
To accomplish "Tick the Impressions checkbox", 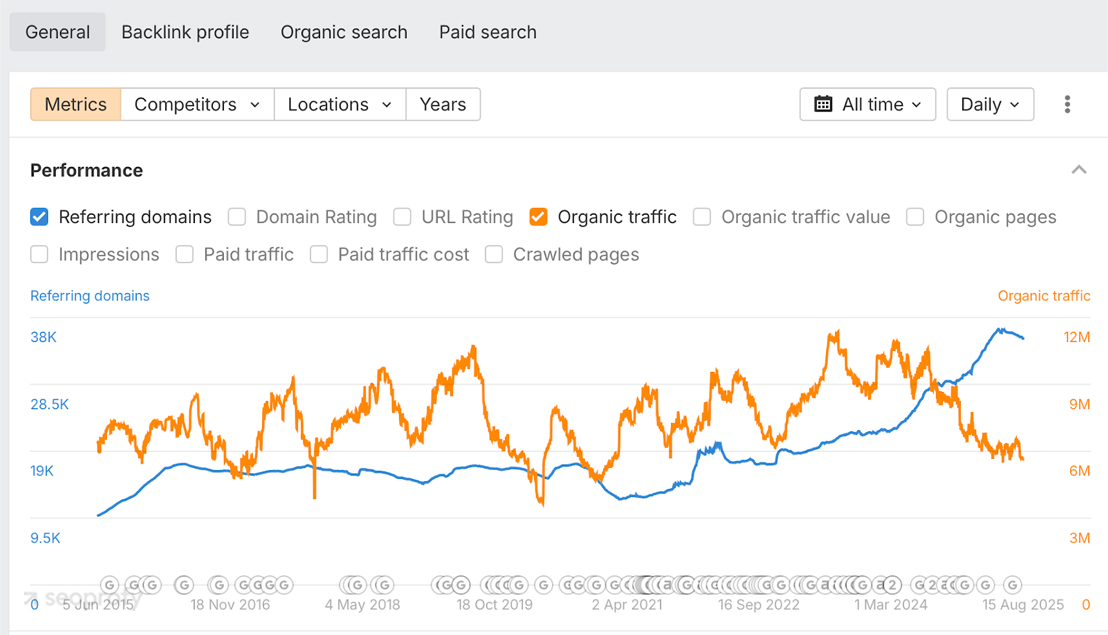I will click(x=39, y=255).
